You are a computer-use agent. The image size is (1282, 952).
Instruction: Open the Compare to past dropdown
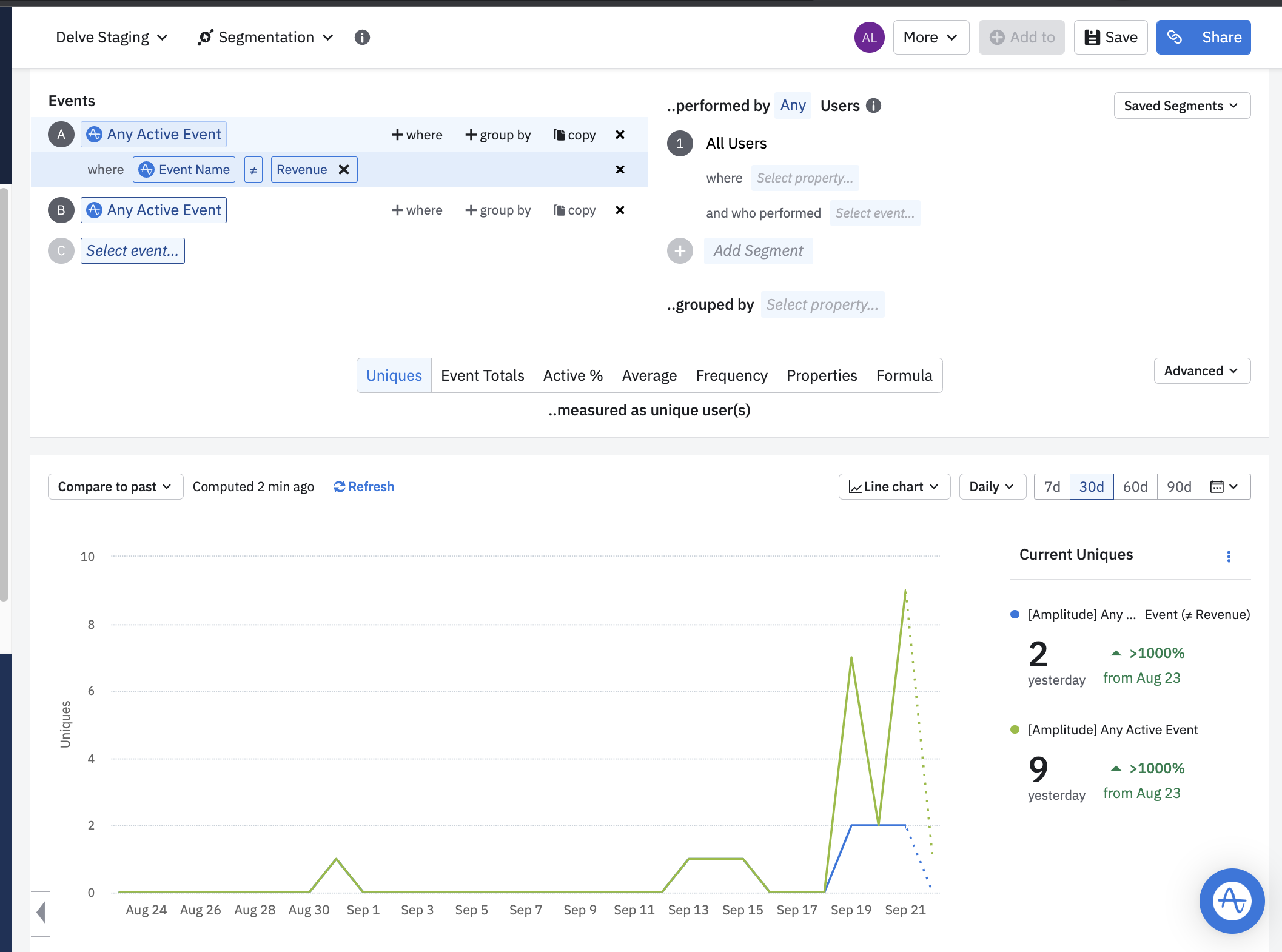tap(115, 487)
